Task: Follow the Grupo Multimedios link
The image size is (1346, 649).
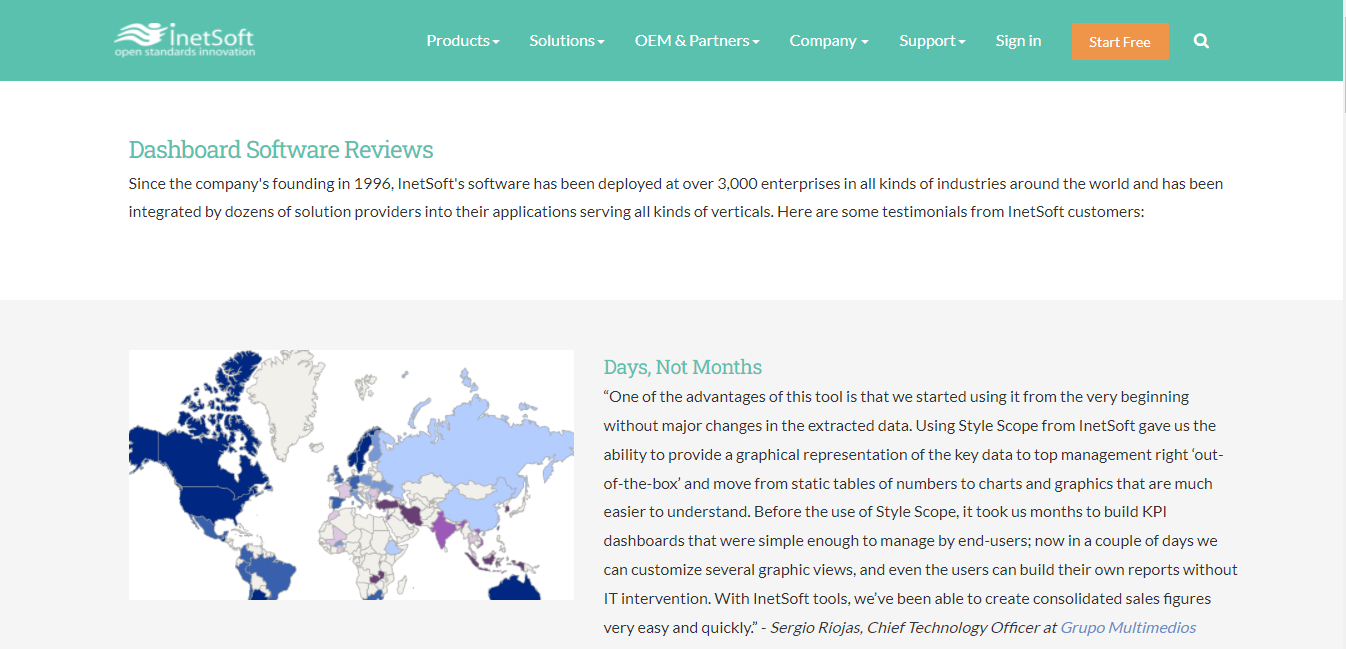Action: coord(1128,627)
